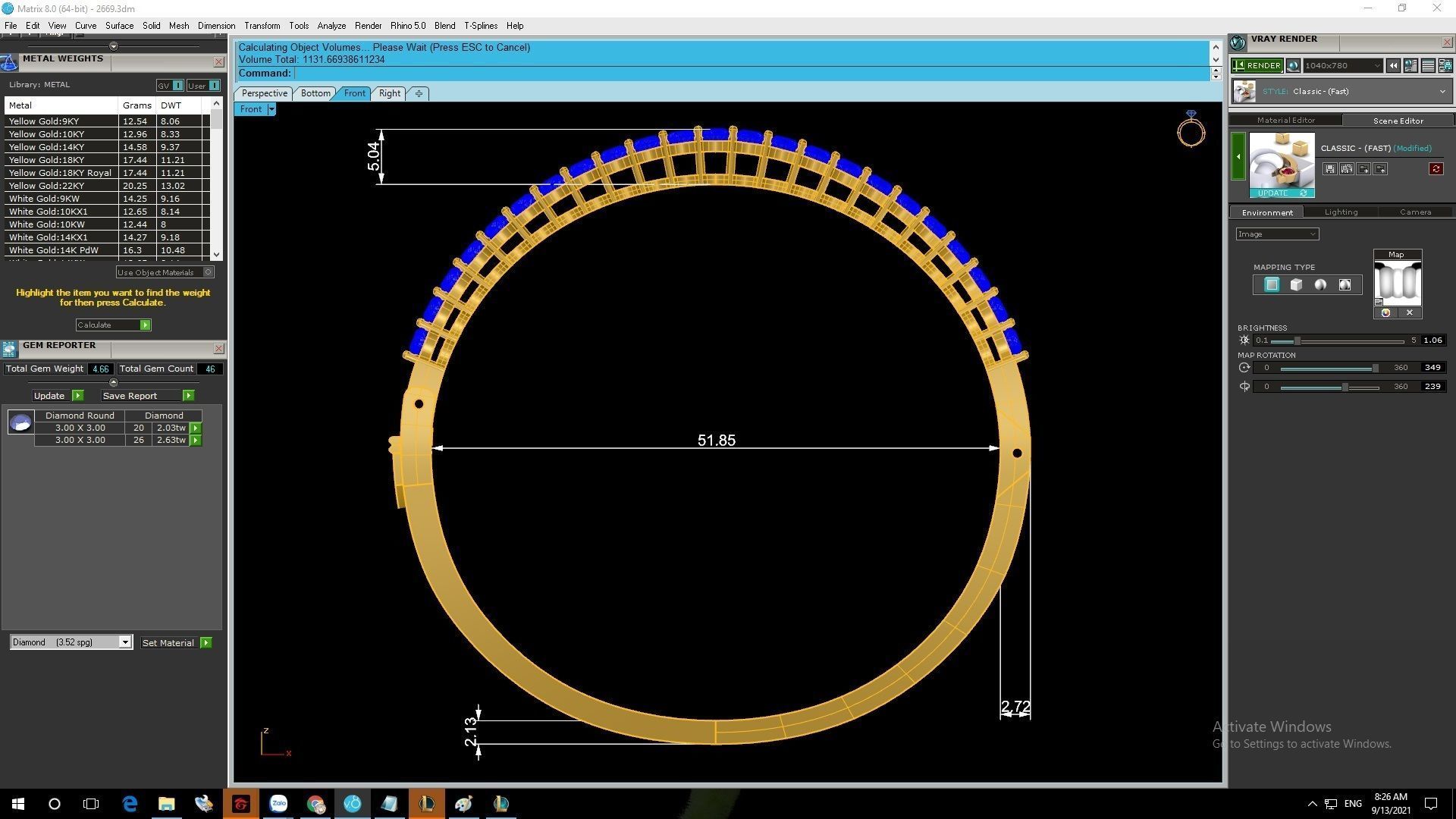The width and height of the screenshot is (1456, 819).
Task: Switch to the Material Editor tab
Action: click(x=1285, y=121)
